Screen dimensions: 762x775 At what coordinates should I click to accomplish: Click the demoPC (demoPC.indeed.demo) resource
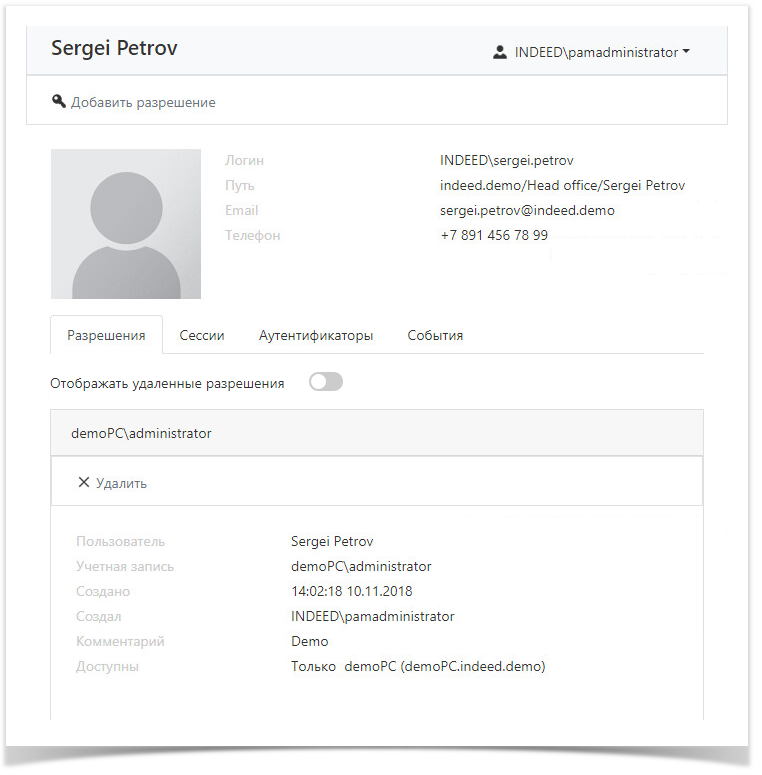pos(444,666)
